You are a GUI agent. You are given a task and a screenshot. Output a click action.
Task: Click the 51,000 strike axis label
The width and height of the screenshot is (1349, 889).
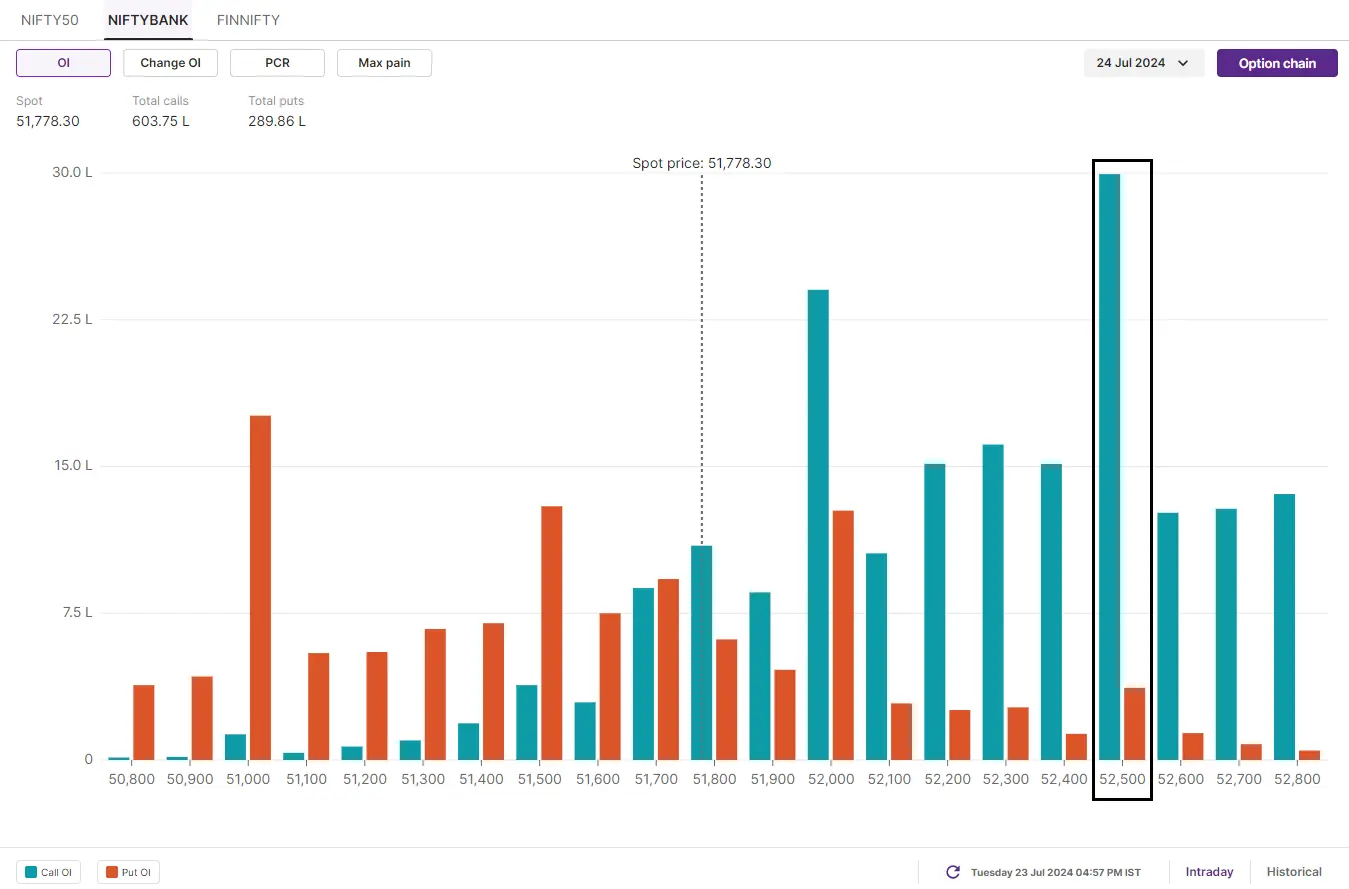click(248, 779)
